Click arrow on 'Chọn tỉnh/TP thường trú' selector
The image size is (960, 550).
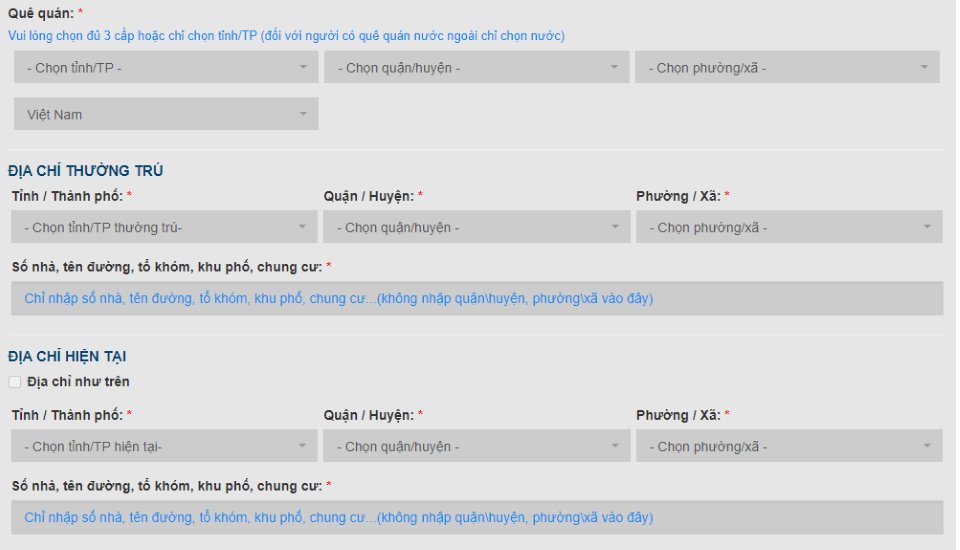pyautogui.click(x=303, y=227)
